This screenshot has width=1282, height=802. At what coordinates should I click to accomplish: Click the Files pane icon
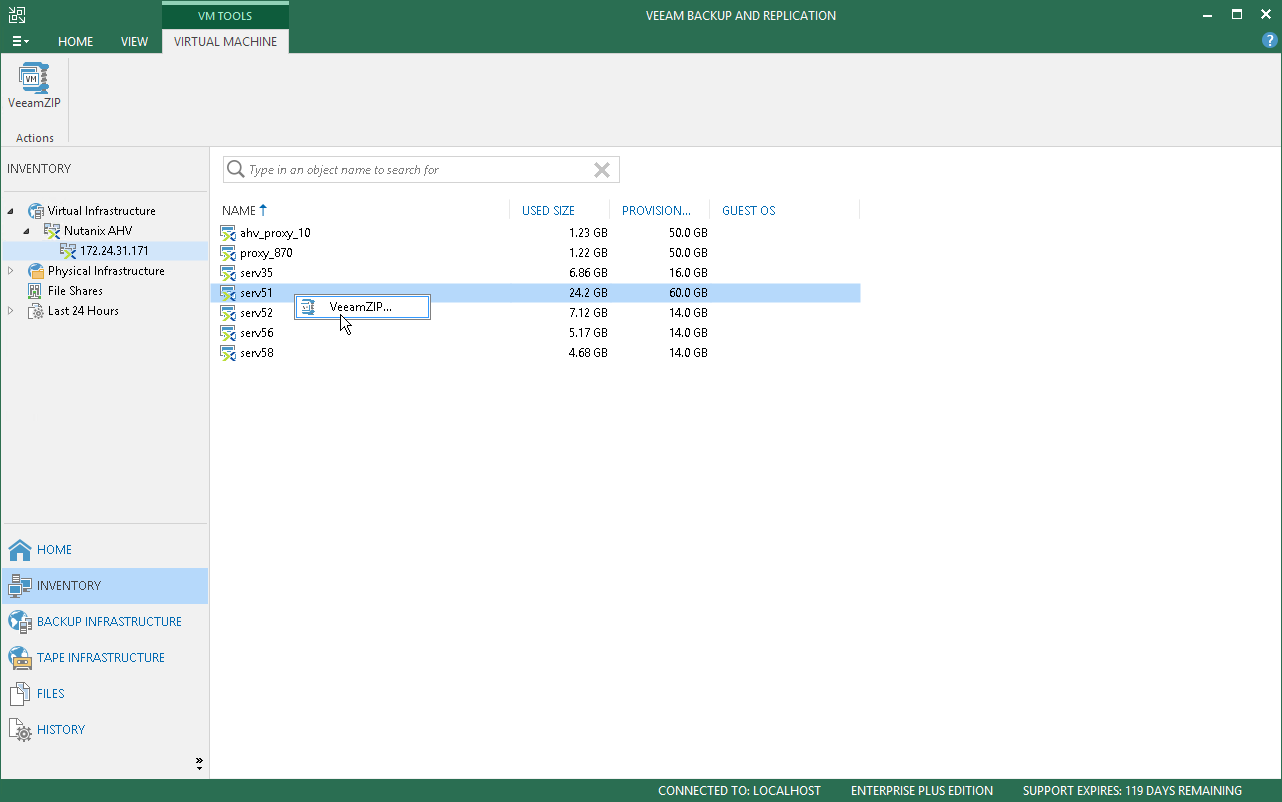click(20, 694)
